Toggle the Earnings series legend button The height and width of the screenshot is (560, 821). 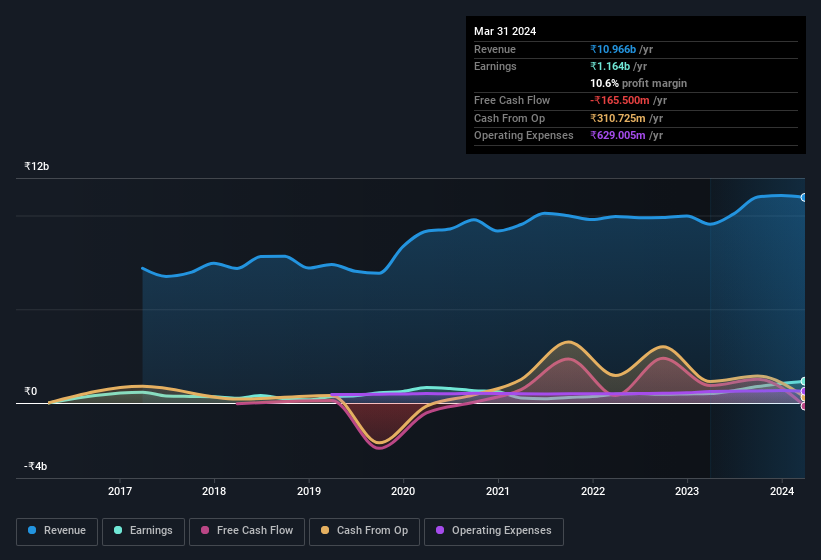(x=143, y=531)
